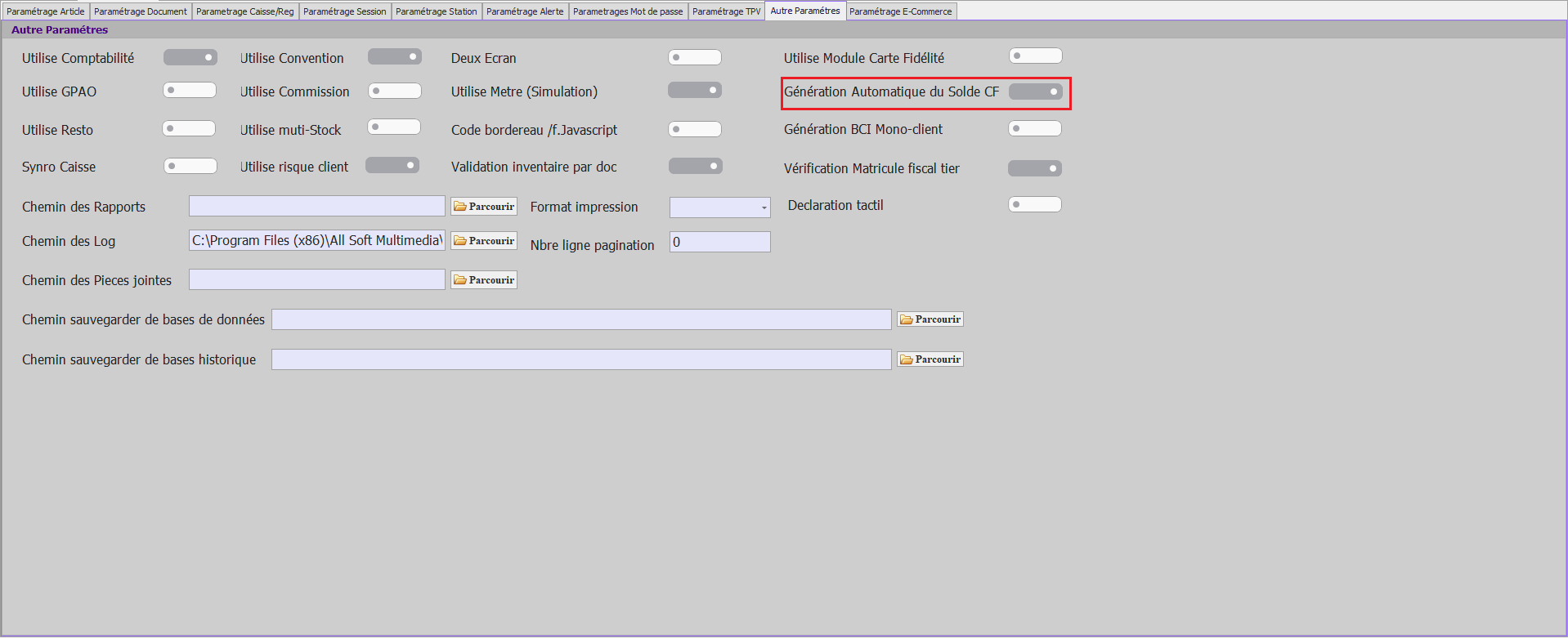Viewport: 1568px width, 638px height.
Task: Enable the Utilise Resto switch
Action: (189, 128)
